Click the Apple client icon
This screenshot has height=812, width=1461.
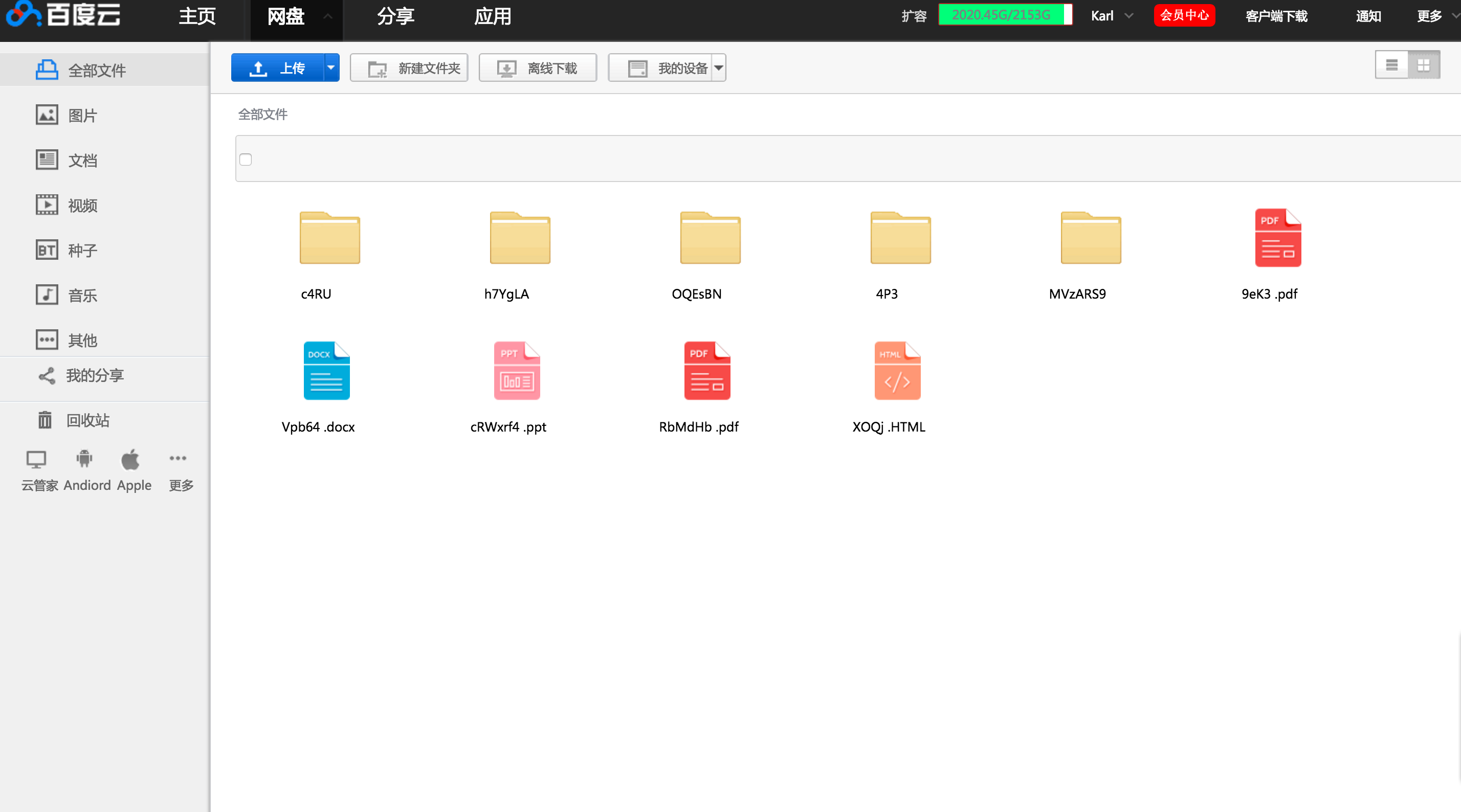click(130, 459)
